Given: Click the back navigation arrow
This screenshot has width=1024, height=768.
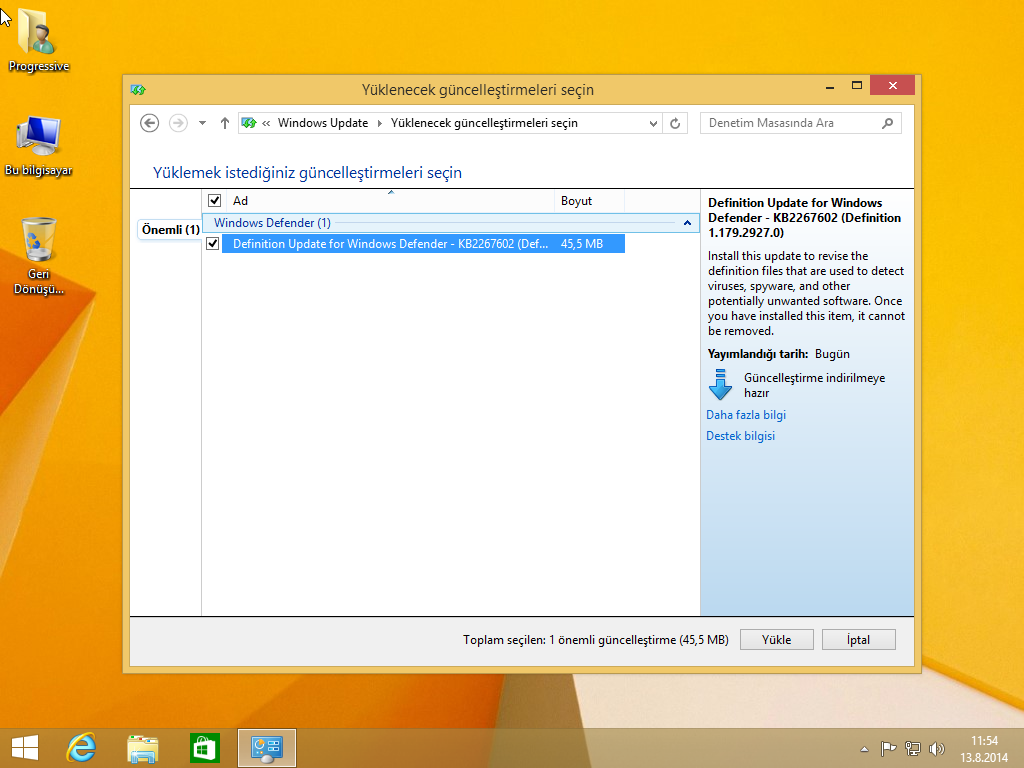Looking at the screenshot, I should (x=150, y=123).
